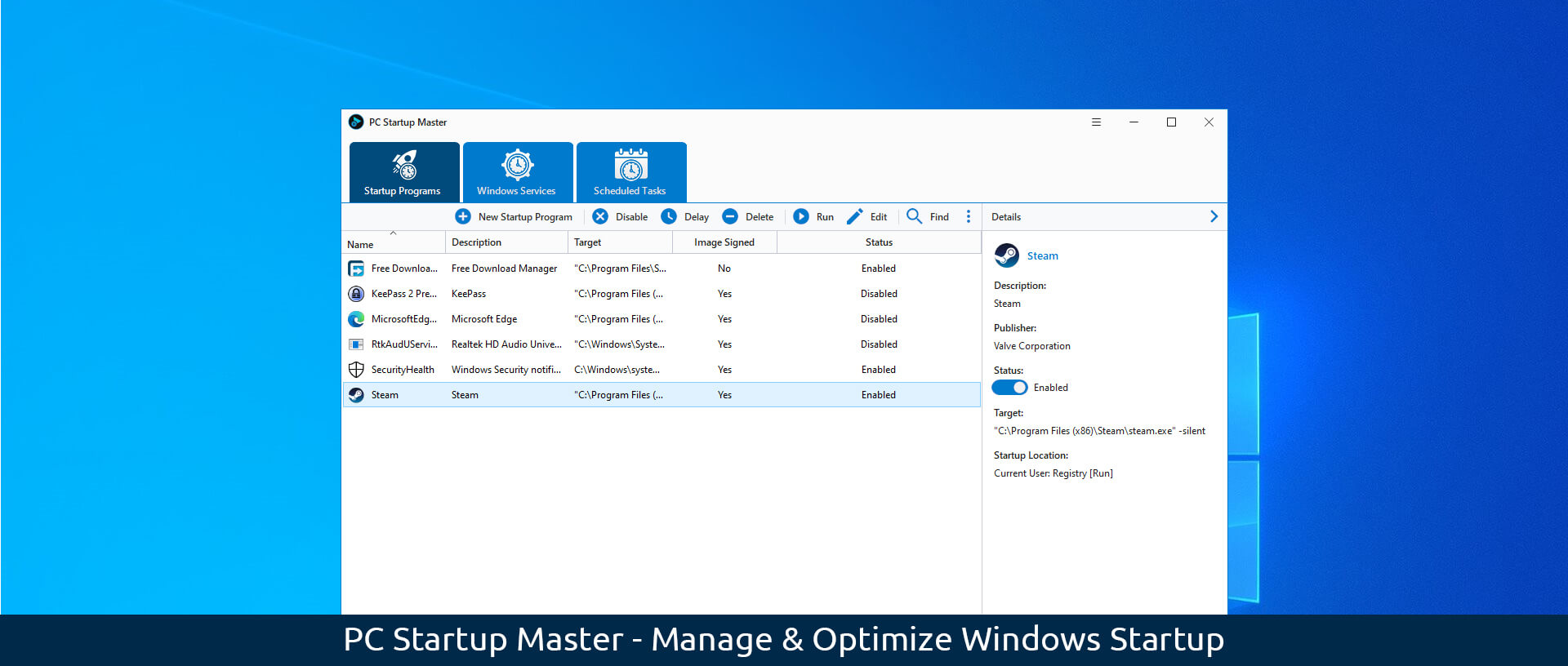Select the 'RtkAudUServi...' name cell
The image size is (1568, 666).
click(x=404, y=344)
